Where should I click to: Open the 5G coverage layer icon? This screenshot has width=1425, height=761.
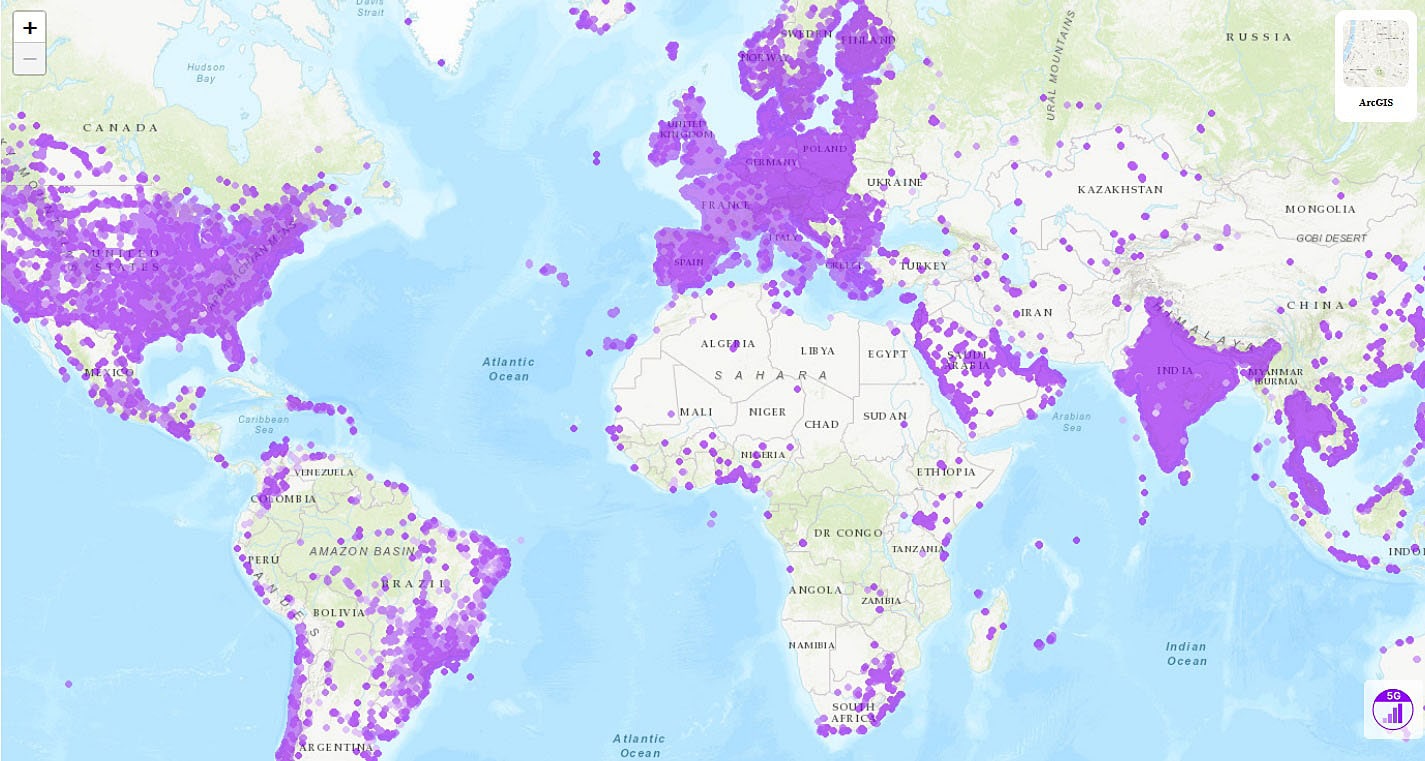click(1392, 709)
